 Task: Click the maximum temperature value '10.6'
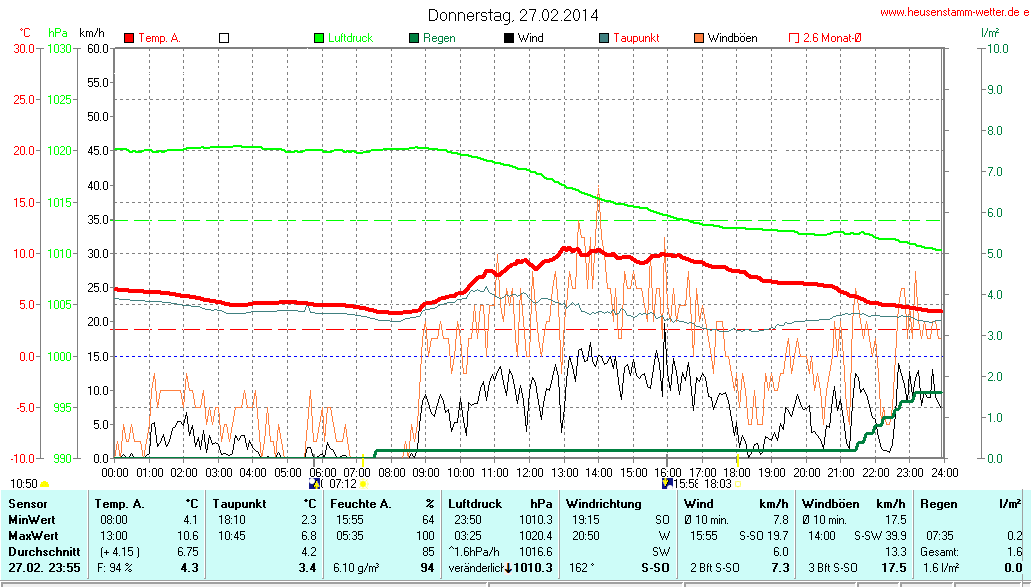[188, 536]
